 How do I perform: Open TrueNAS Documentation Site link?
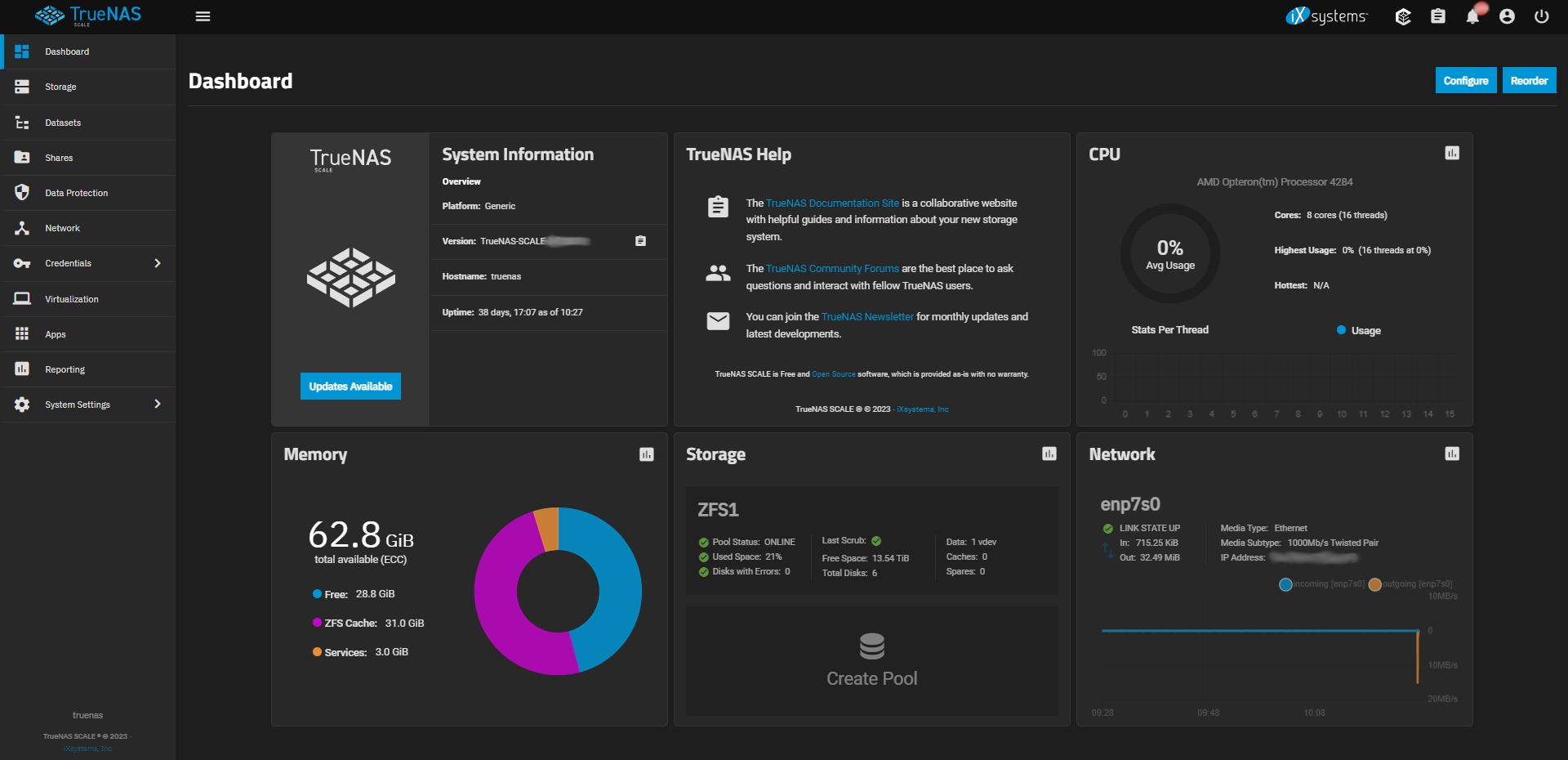point(832,203)
